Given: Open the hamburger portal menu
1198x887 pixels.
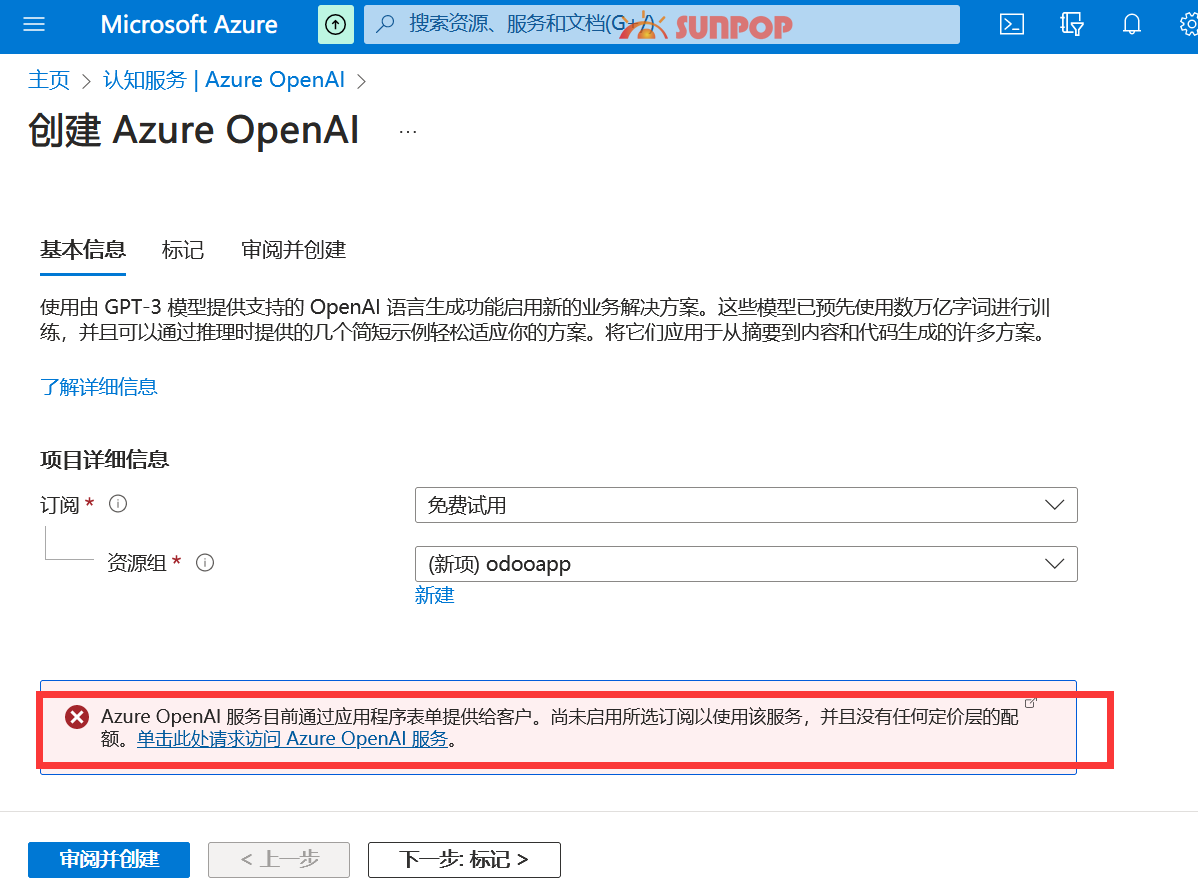Looking at the screenshot, I should [x=34, y=25].
